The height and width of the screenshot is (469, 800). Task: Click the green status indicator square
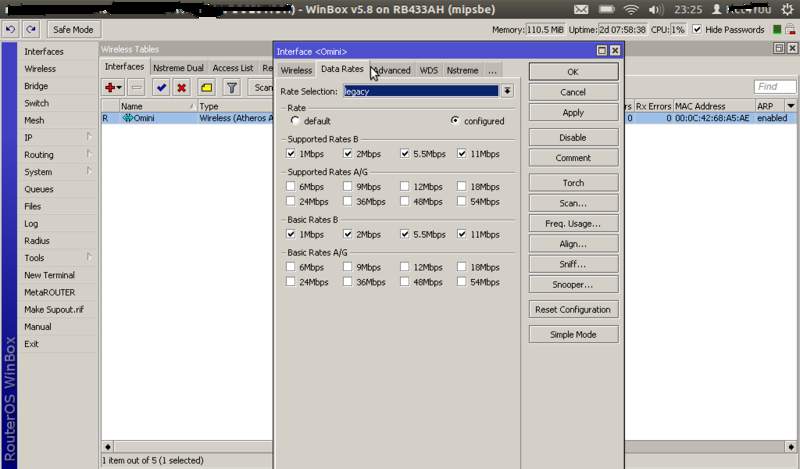pos(777,30)
